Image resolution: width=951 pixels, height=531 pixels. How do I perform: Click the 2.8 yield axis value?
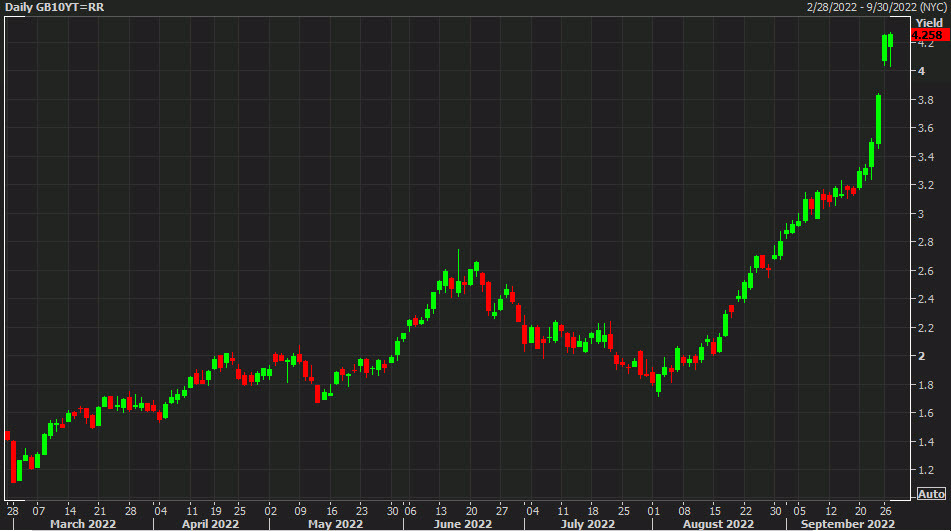tap(926, 242)
